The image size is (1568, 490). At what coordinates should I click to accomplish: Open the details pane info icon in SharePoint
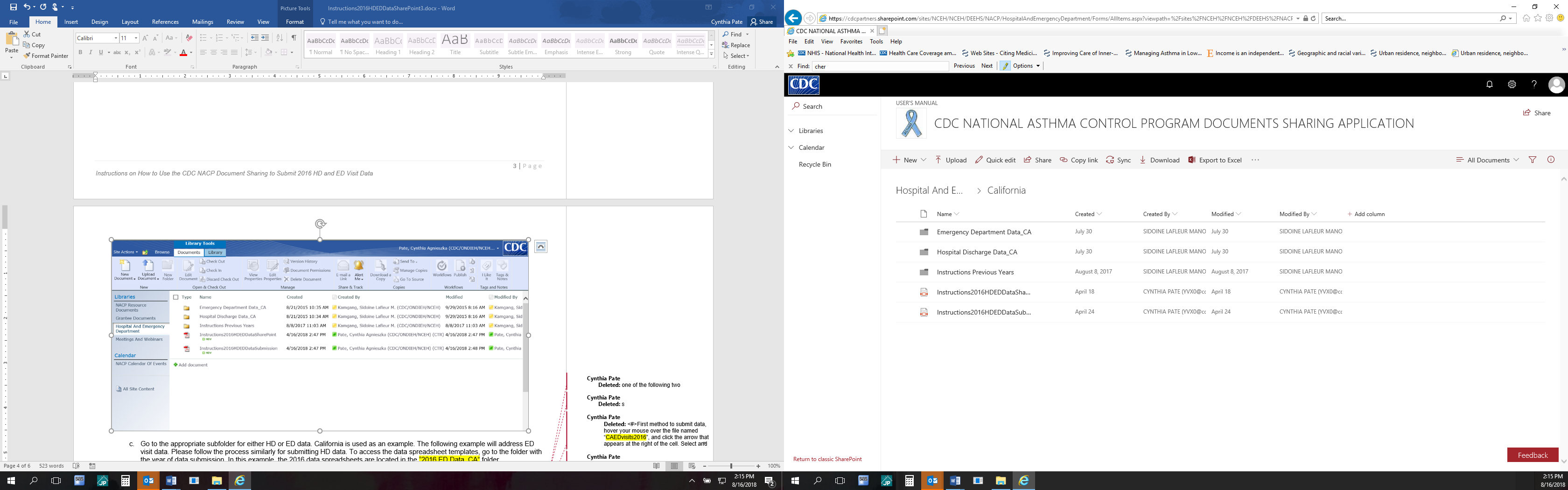(x=1551, y=160)
